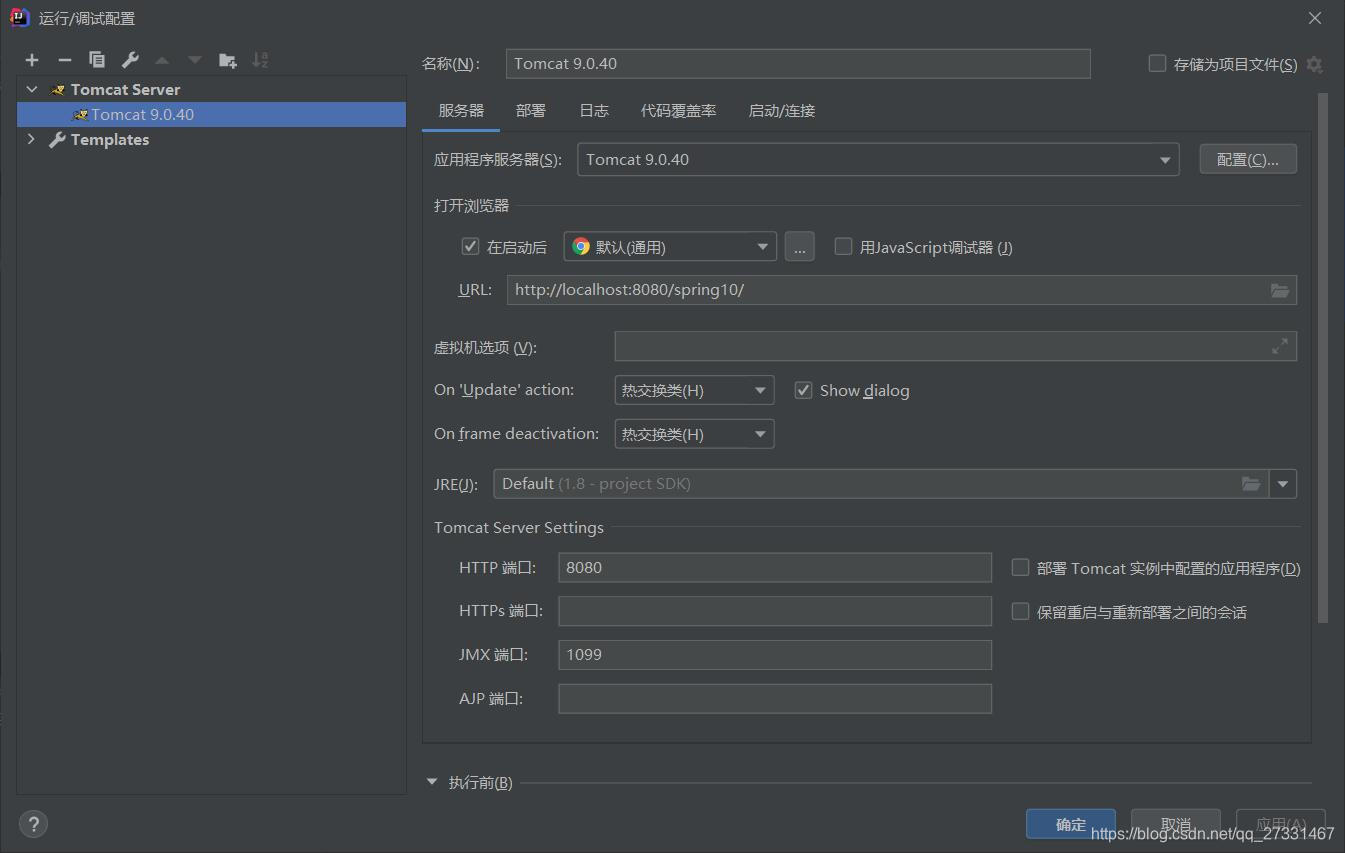The height and width of the screenshot is (853, 1345).
Task: Click the browser ellipsis button
Action: [799, 247]
